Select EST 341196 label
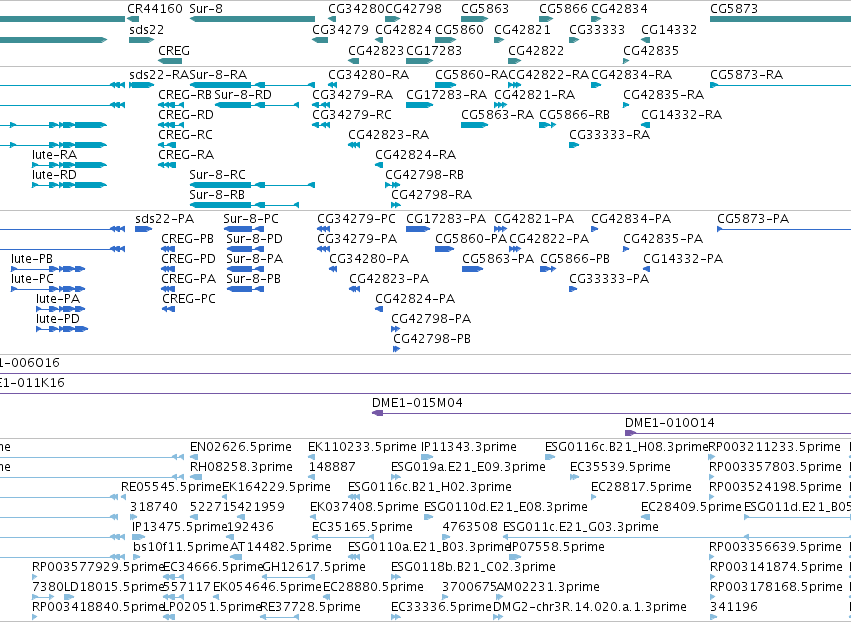 pyautogui.click(x=734, y=606)
